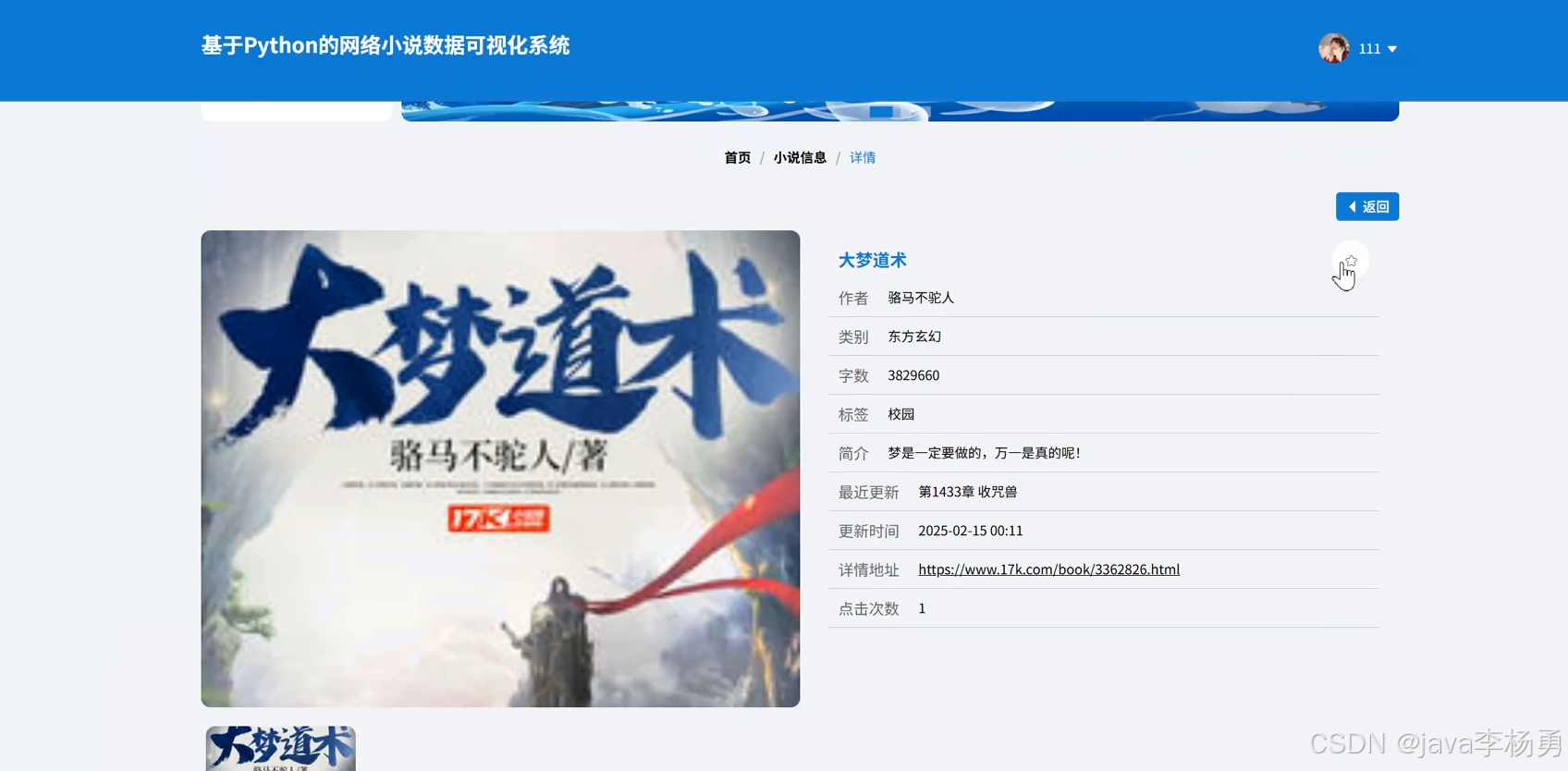Image resolution: width=1568 pixels, height=771 pixels.
Task: Click the novel title 大梦道术 heading
Action: click(872, 260)
